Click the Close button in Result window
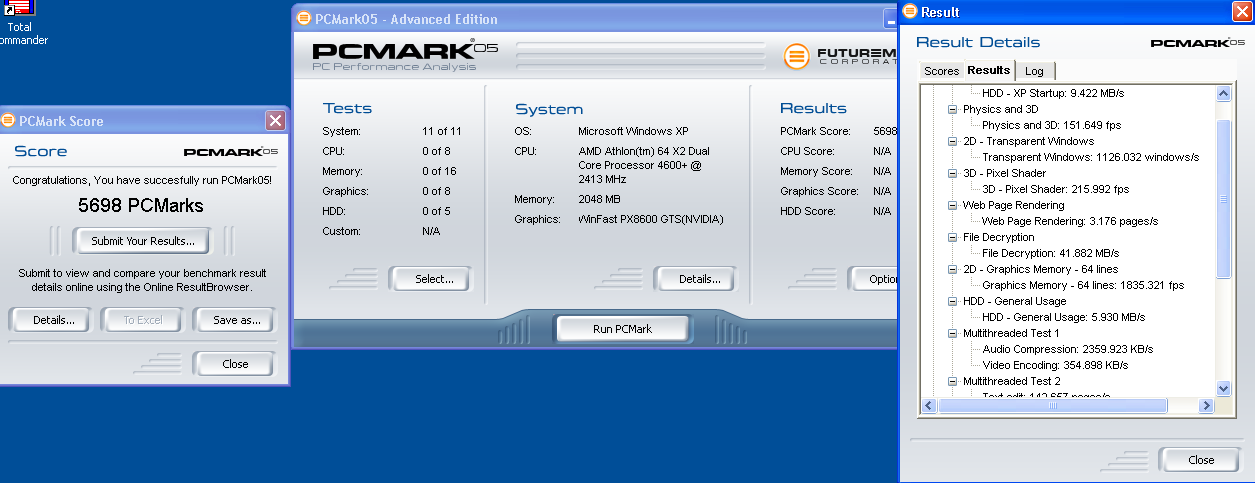 coord(1201,460)
